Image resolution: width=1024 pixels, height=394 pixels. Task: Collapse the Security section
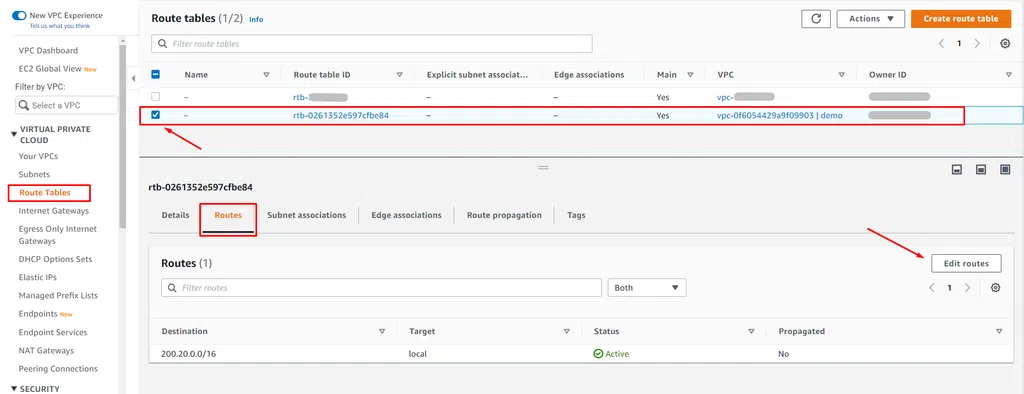click(x=14, y=389)
